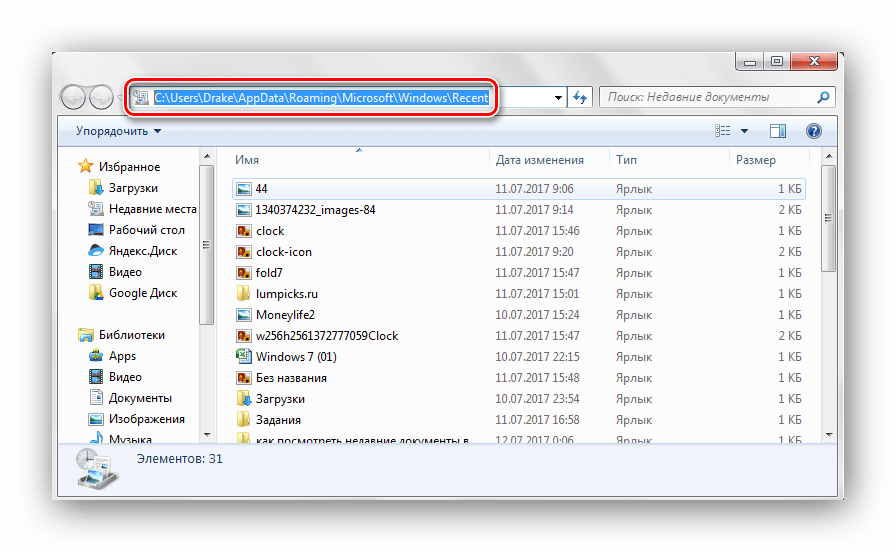Click the search magnifier icon
This screenshot has width=896, height=552.
click(x=823, y=97)
